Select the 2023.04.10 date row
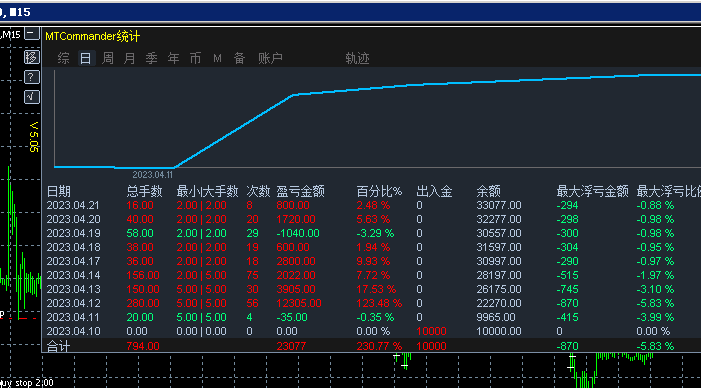The image size is (701, 388). (73, 331)
